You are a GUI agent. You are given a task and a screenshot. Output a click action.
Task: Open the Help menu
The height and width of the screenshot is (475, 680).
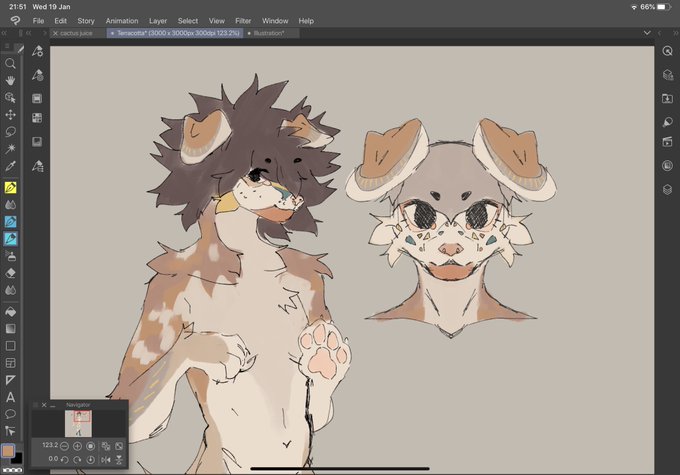(306, 21)
